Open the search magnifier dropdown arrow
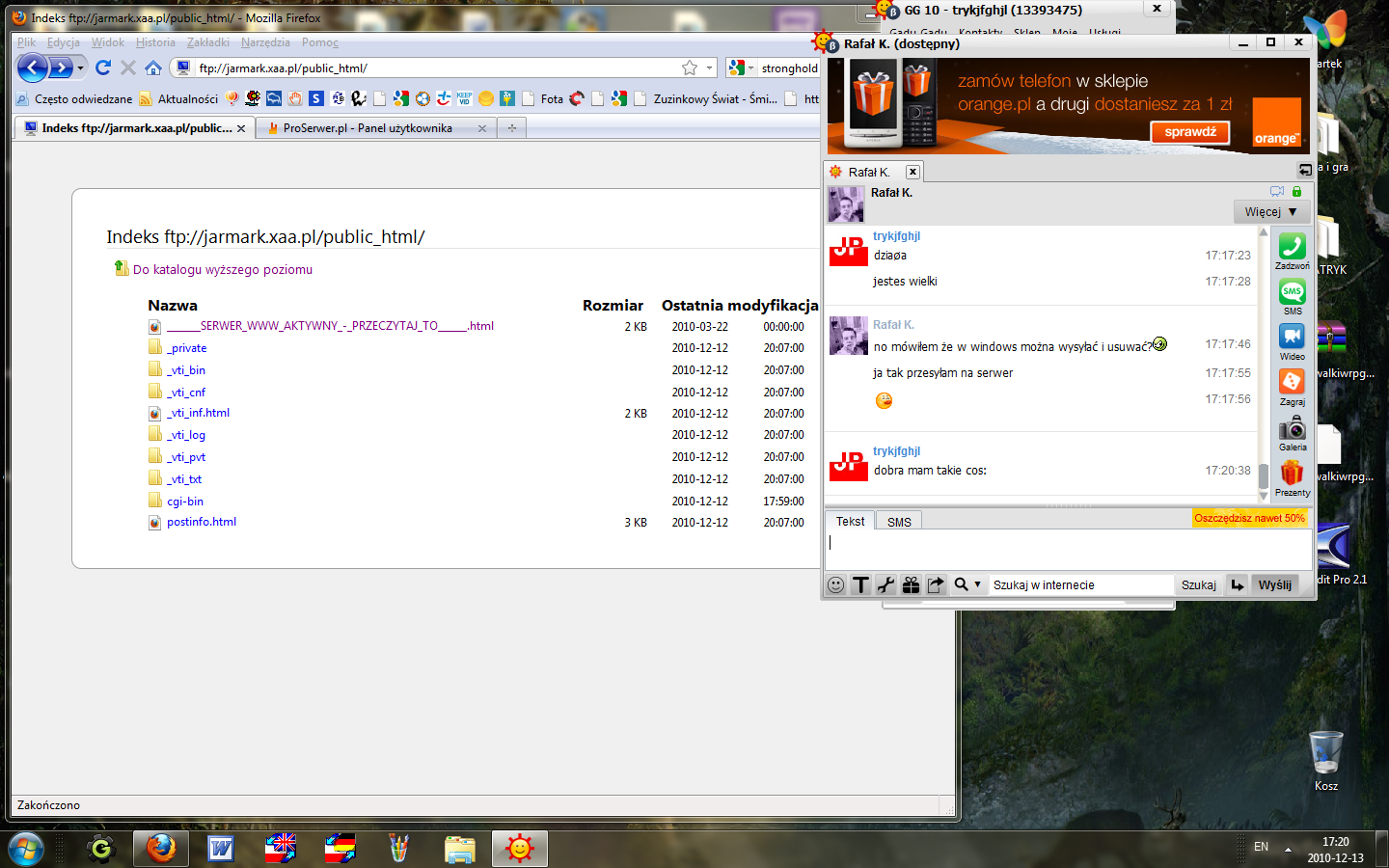The height and width of the screenshot is (868, 1389). 977,584
